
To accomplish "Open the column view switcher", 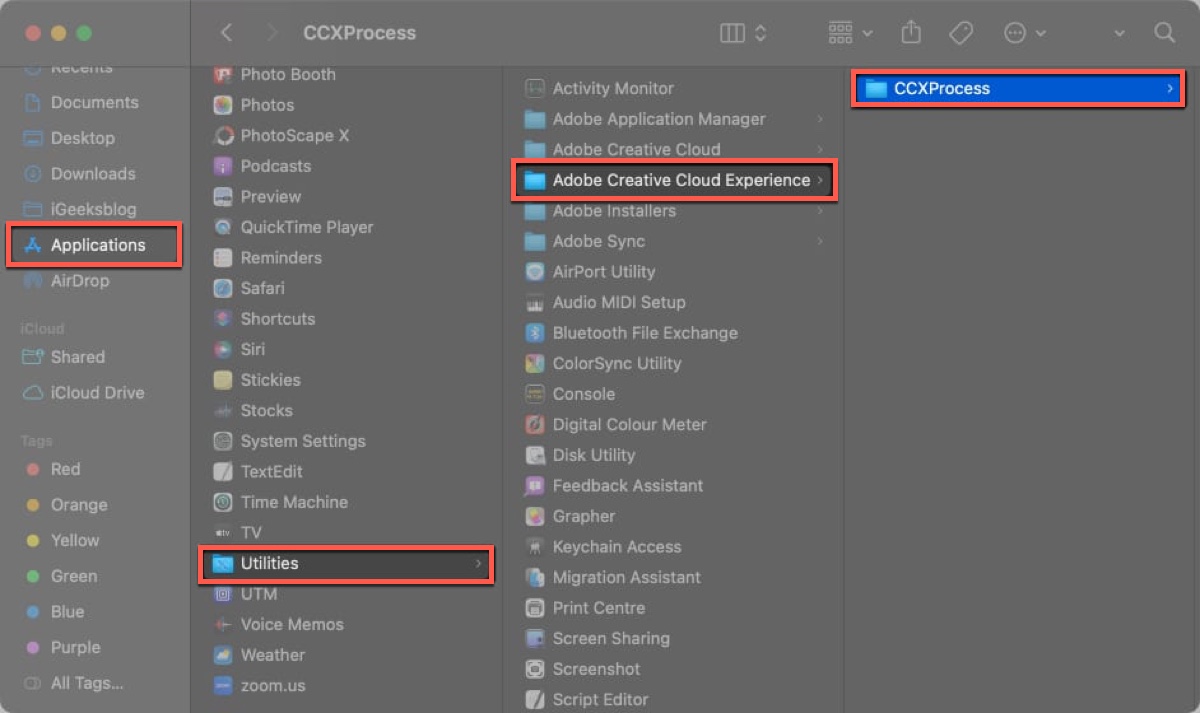I will coord(743,33).
